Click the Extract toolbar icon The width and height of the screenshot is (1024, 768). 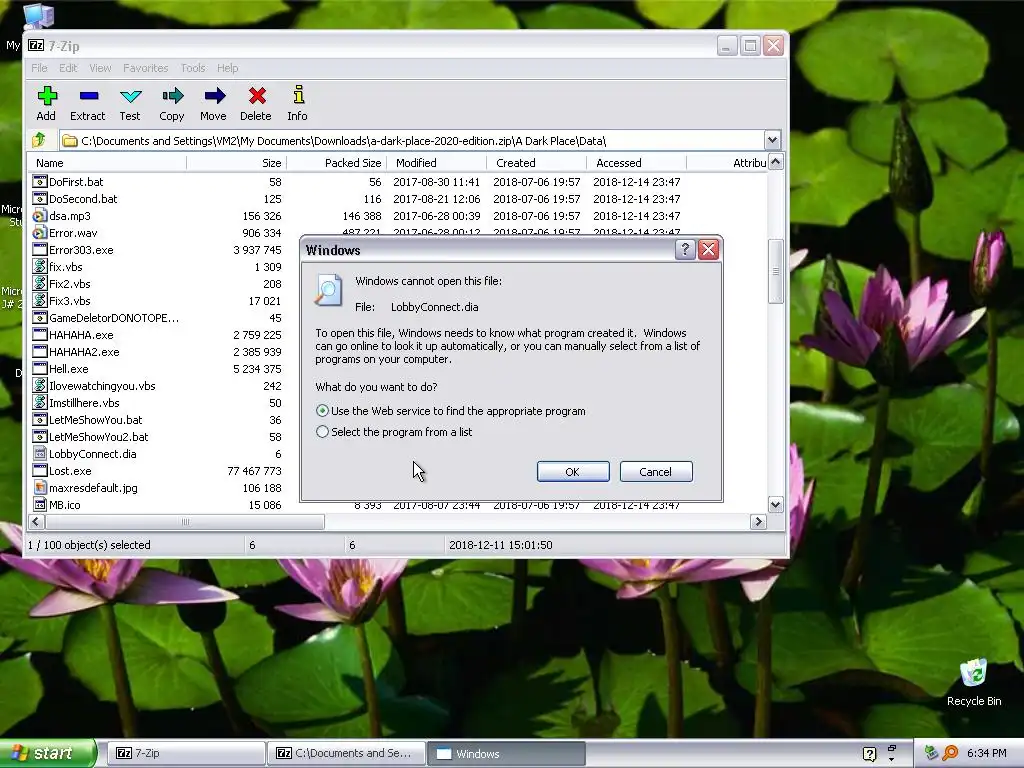click(88, 97)
